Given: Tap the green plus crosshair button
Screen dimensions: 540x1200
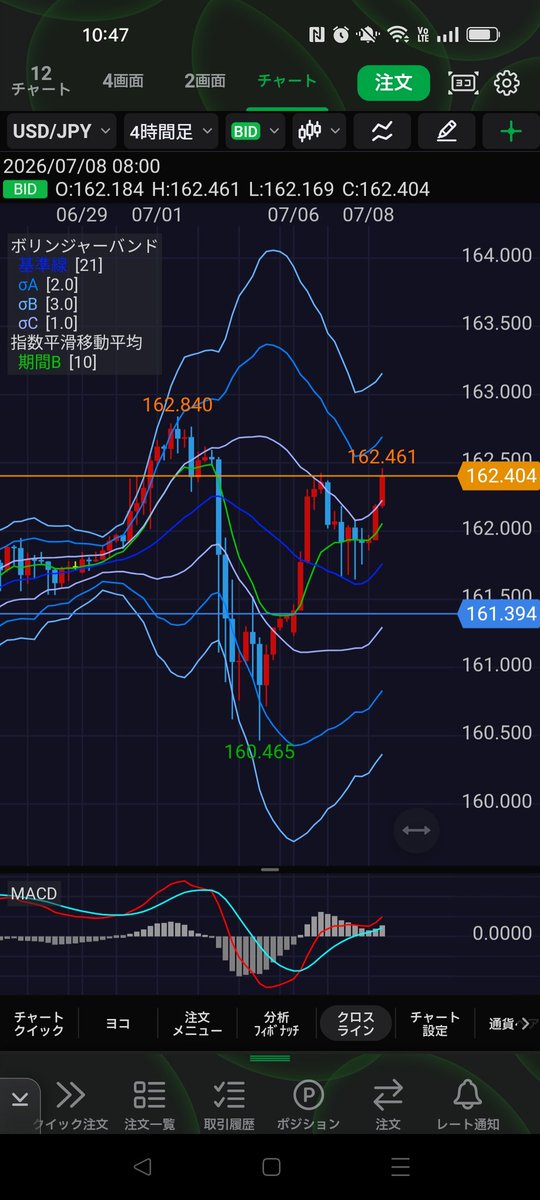Looking at the screenshot, I should [x=511, y=131].
